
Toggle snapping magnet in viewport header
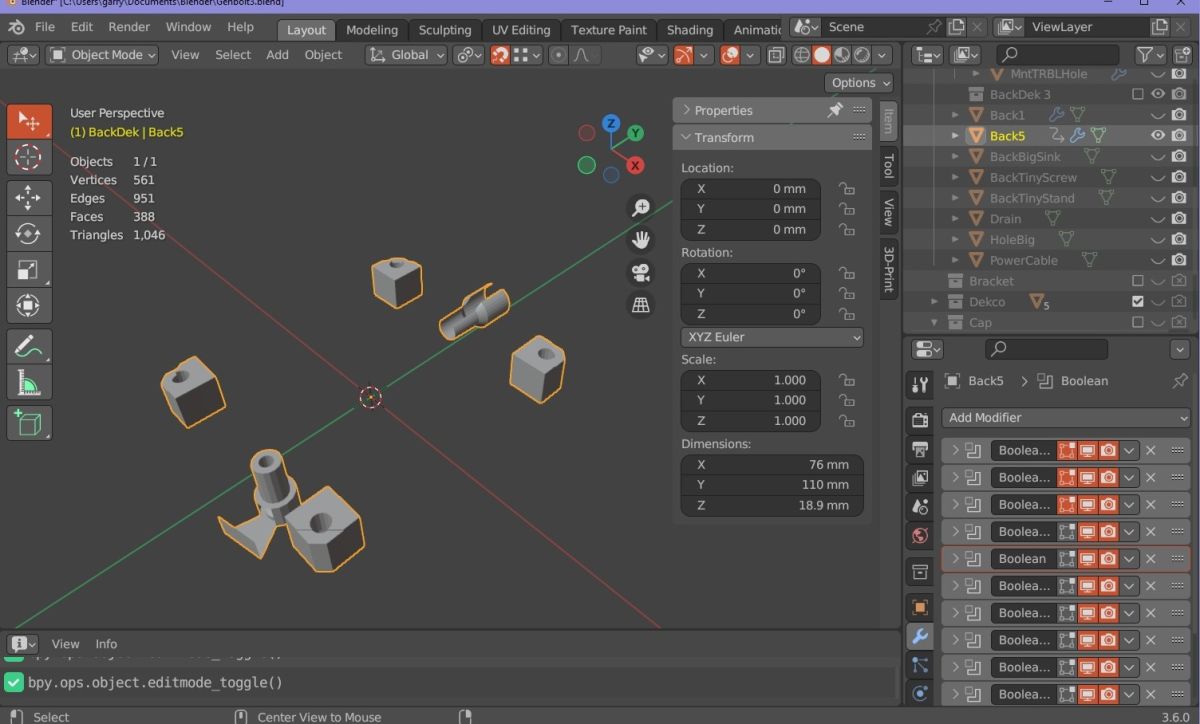tap(500, 55)
